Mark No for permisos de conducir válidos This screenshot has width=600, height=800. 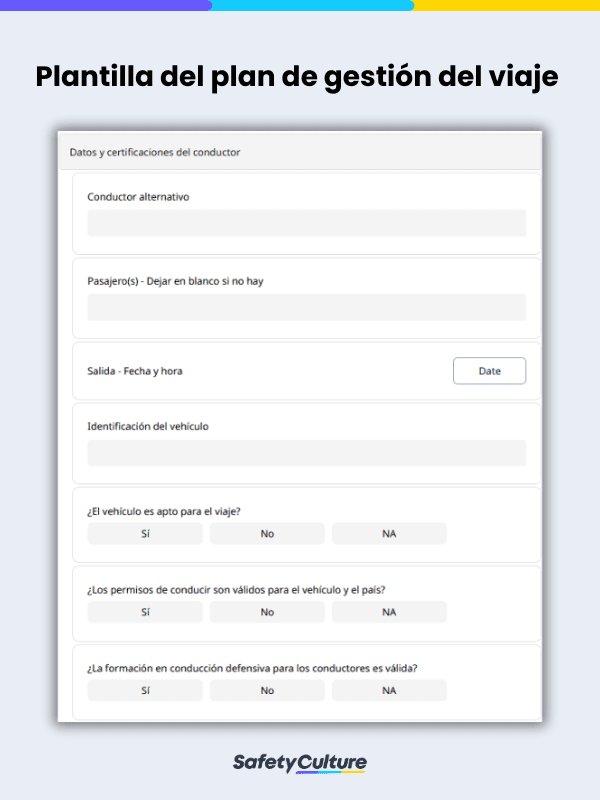(x=267, y=611)
